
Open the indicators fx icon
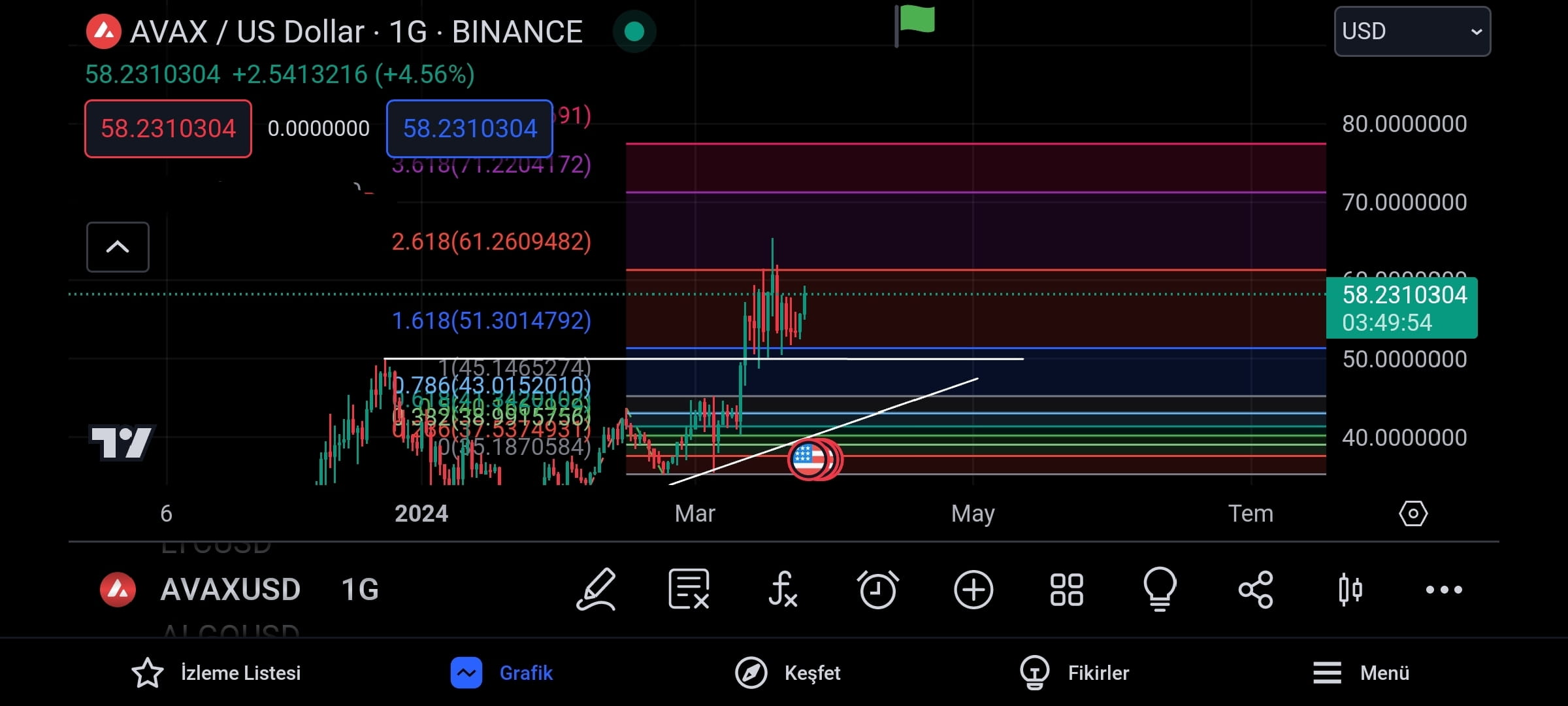[x=783, y=589]
